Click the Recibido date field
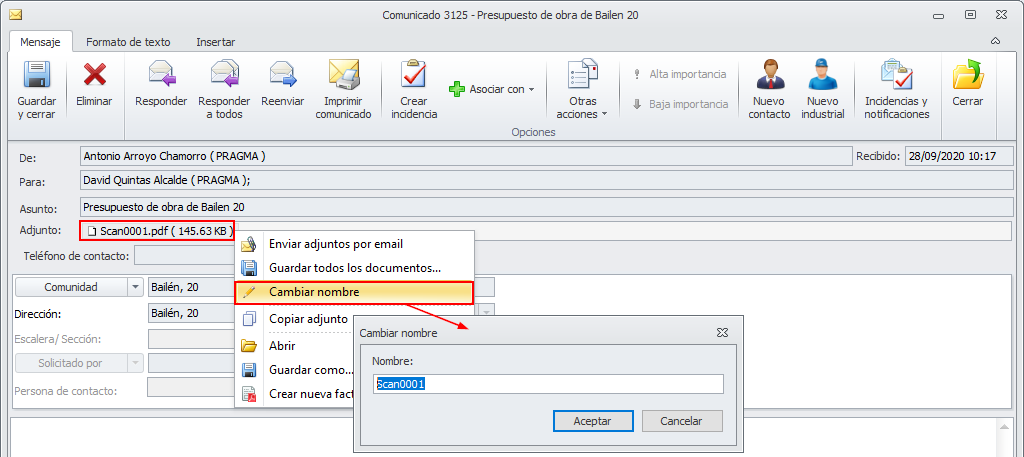1024x457 pixels. point(959,157)
